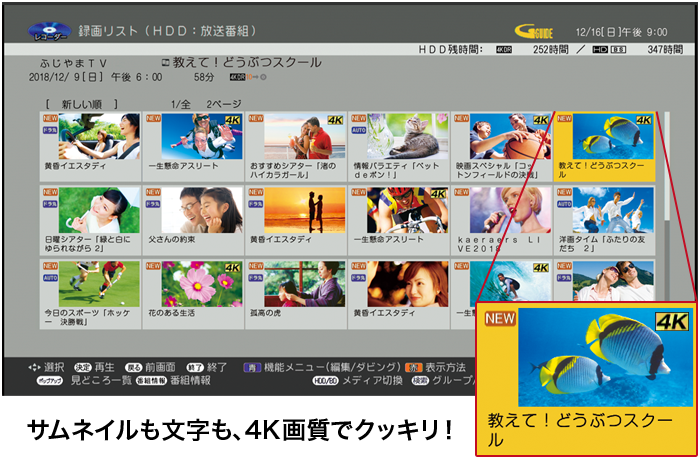700x460 pixels.
Task: Open the 父さんの約束 recording
Action: point(193,221)
